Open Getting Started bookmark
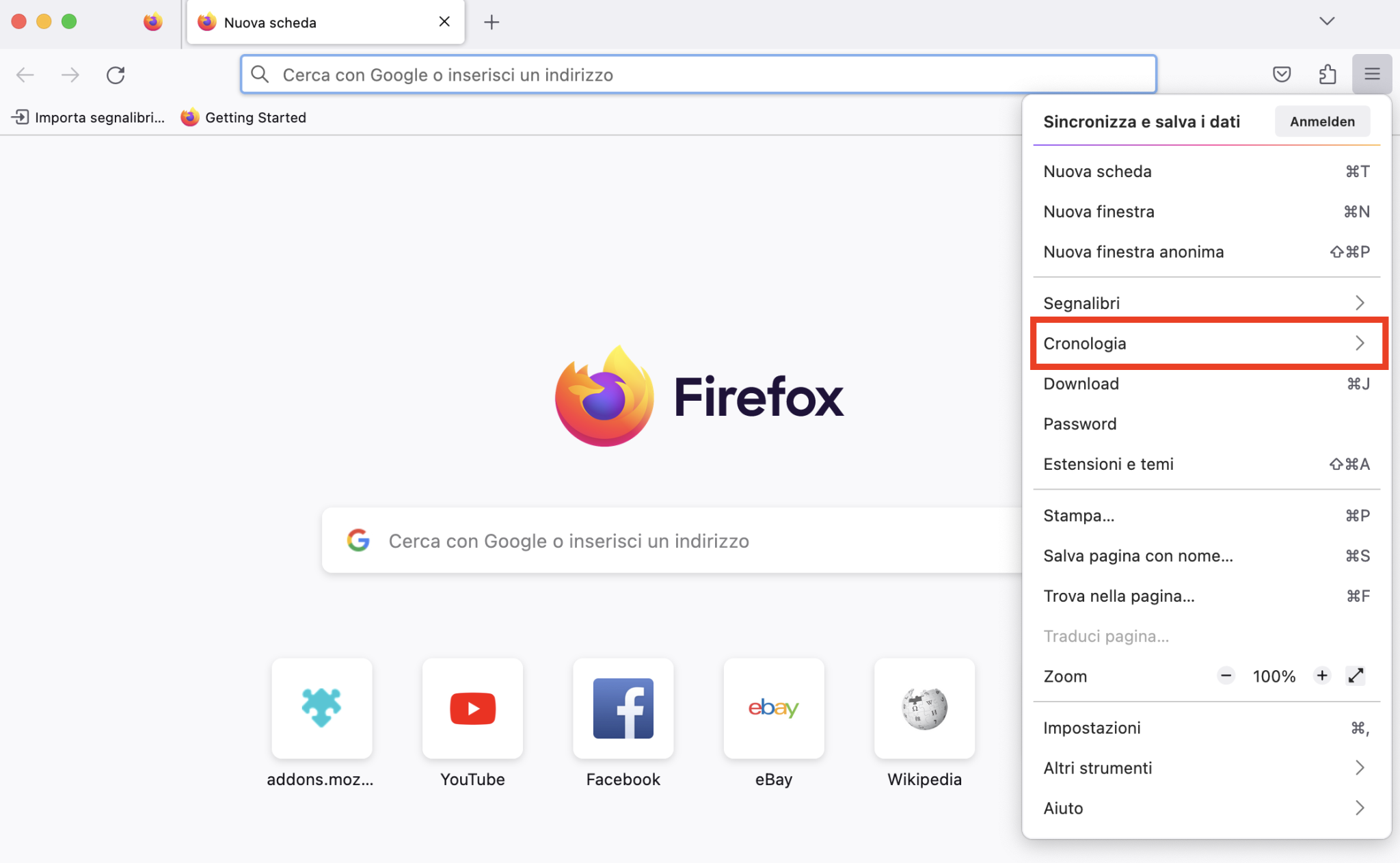The width and height of the screenshot is (1400, 863). (244, 118)
